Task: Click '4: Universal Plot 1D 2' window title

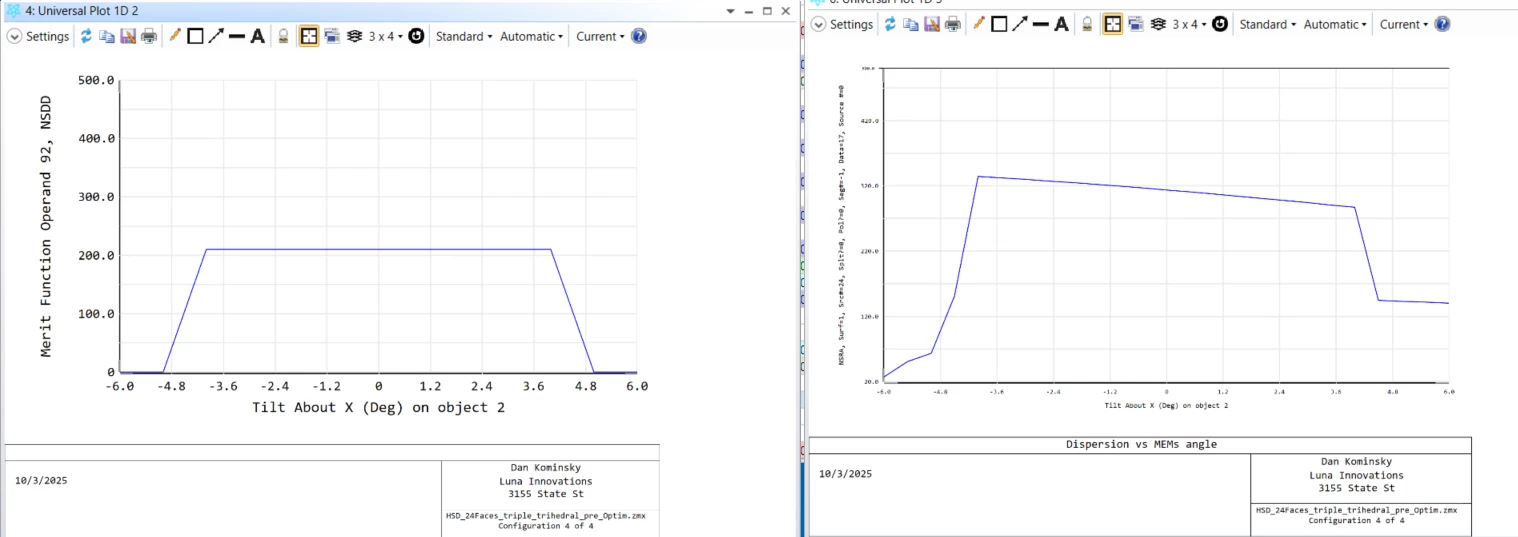Action: [82, 11]
